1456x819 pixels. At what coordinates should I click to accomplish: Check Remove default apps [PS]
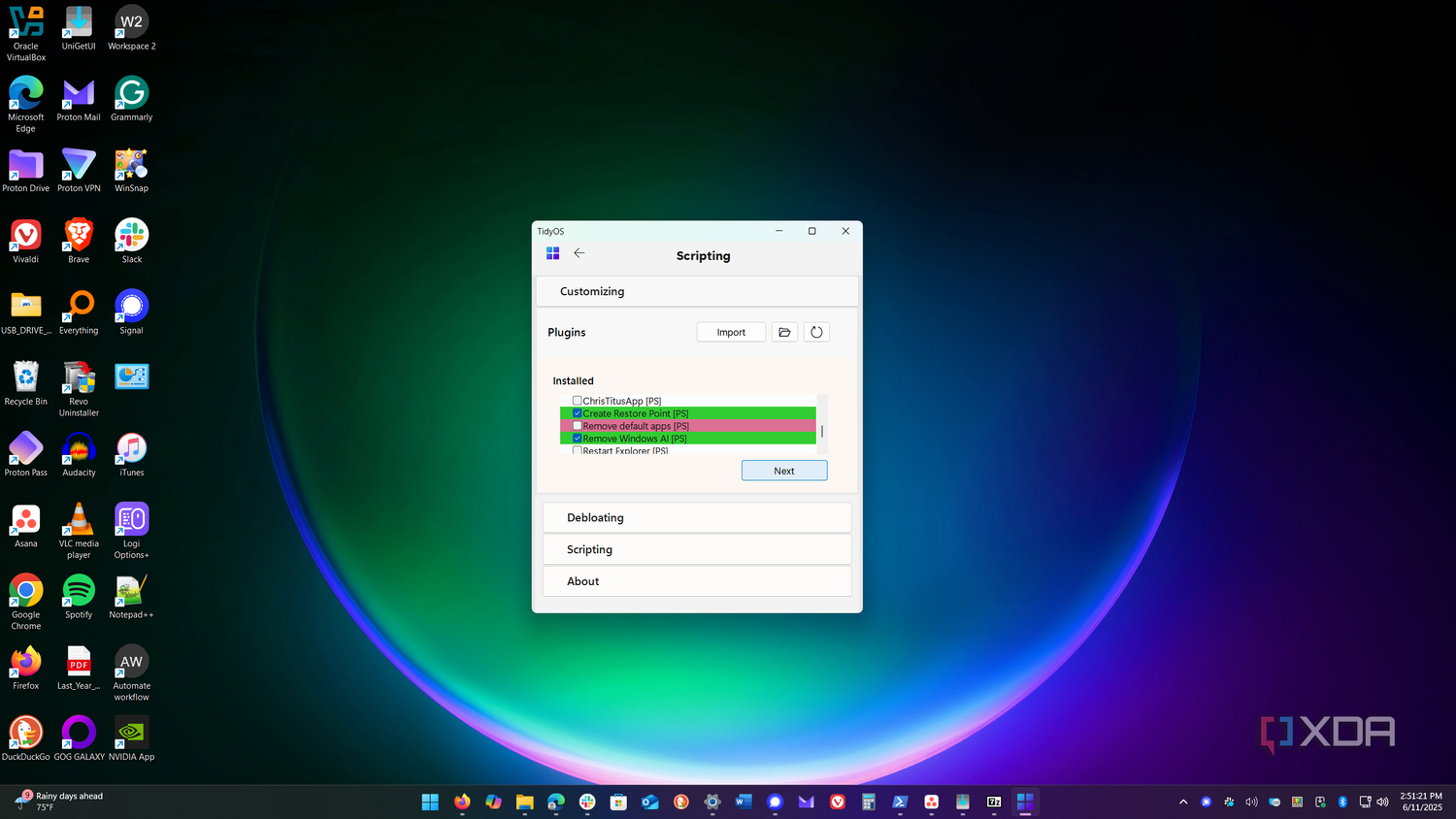(578, 426)
